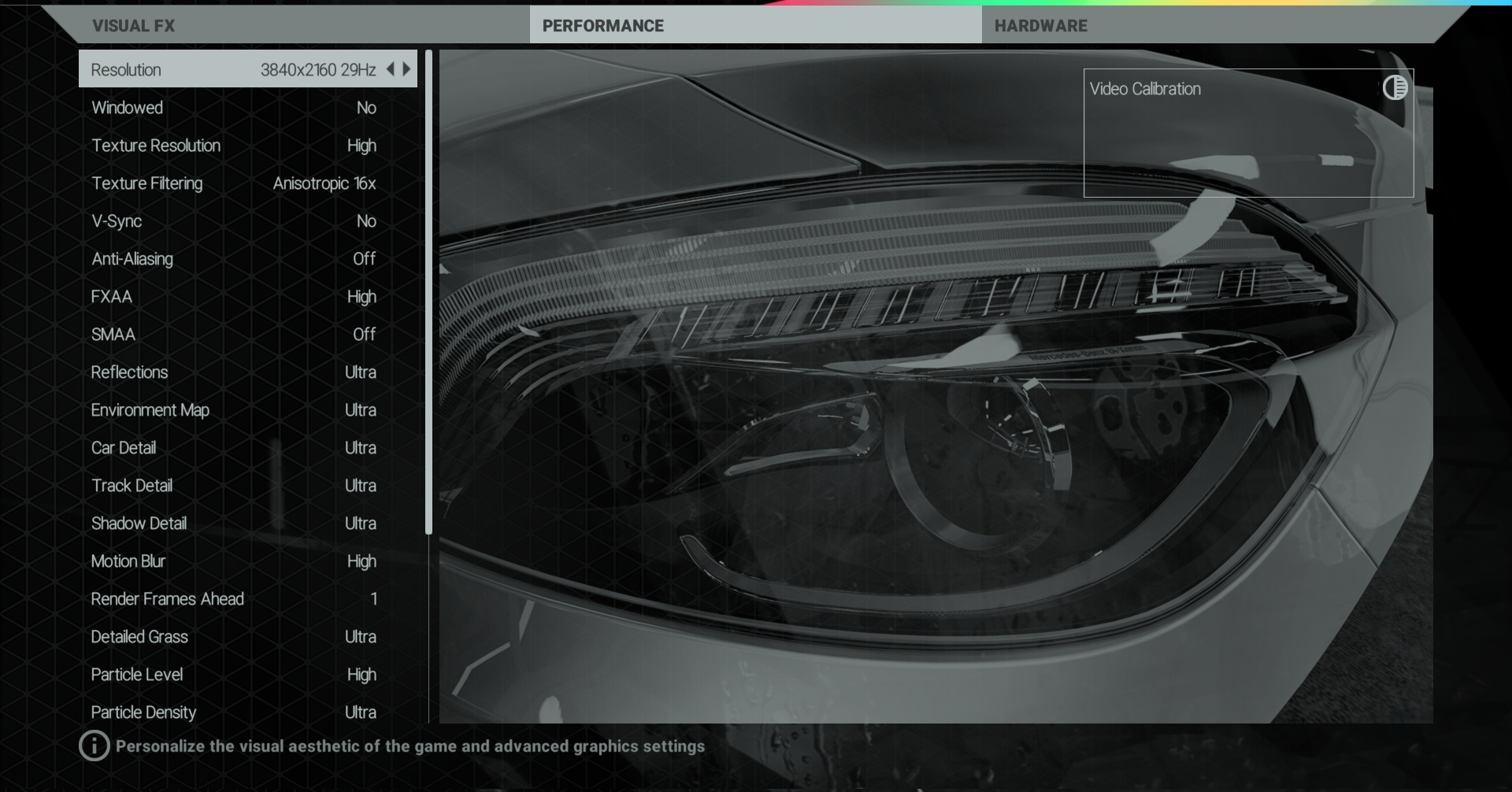Select the Texture Filtering Anisotropic 16x row
Image resolution: width=1512 pixels, height=792 pixels.
247,183
